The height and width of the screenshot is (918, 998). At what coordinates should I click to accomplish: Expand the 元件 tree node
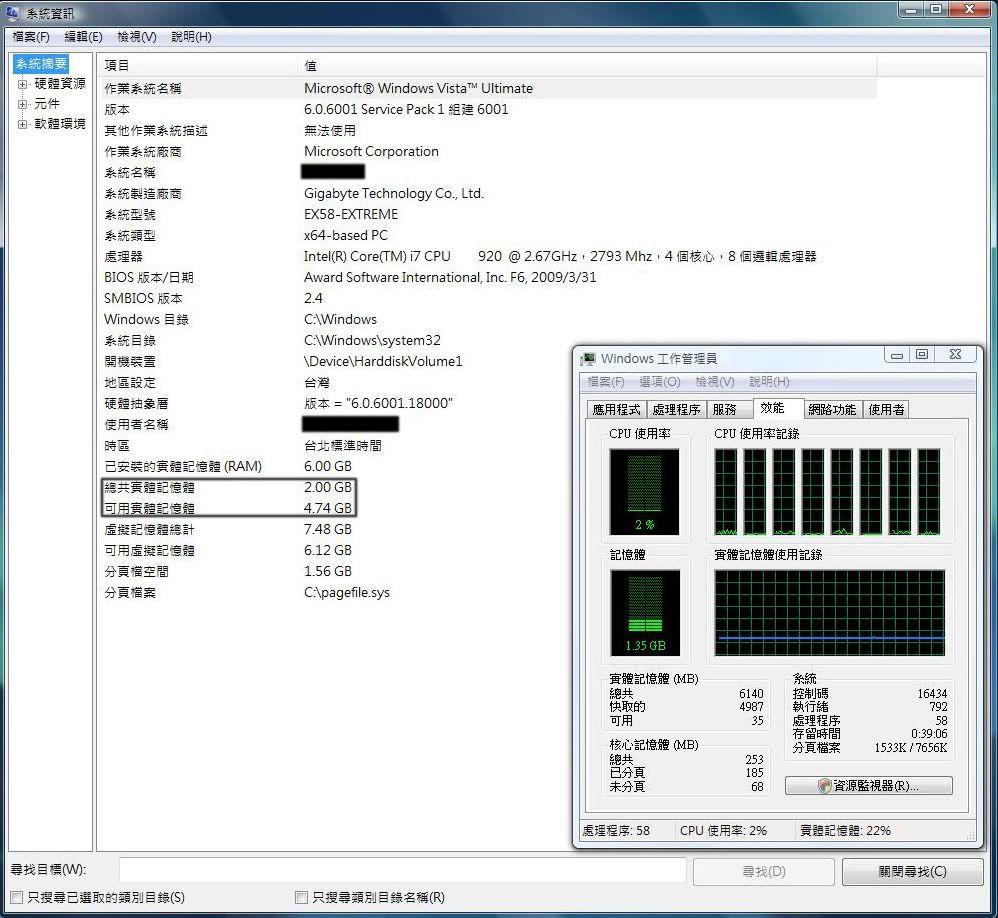(x=22, y=104)
